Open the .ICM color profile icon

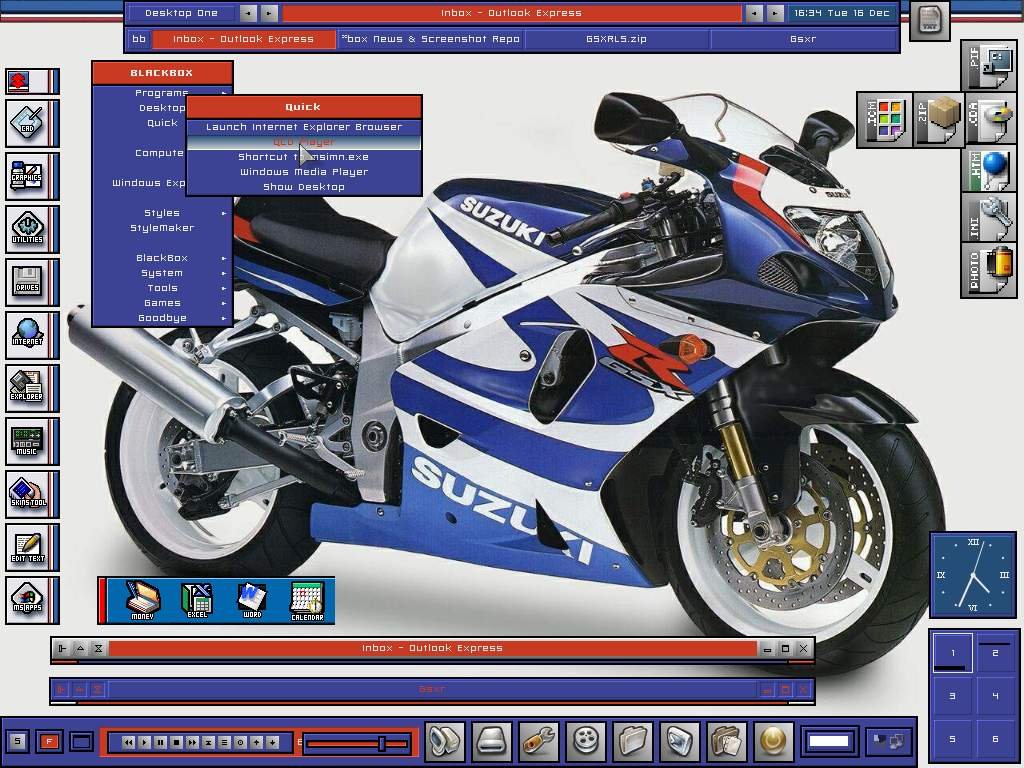(x=884, y=120)
